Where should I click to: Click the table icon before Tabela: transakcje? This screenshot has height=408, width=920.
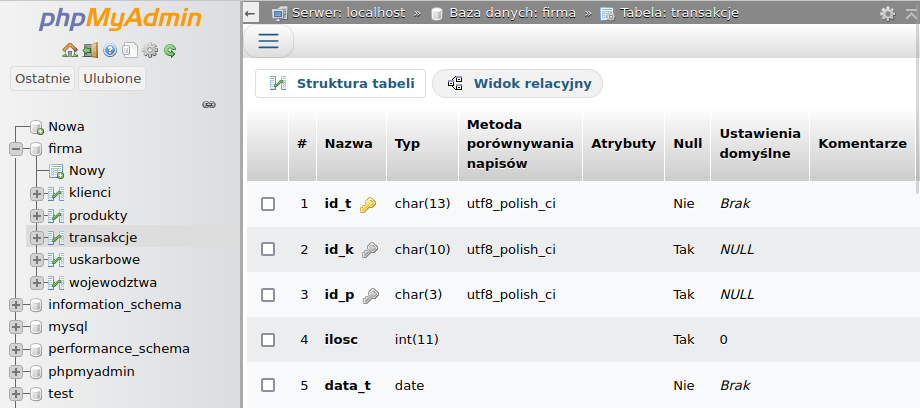pos(607,13)
